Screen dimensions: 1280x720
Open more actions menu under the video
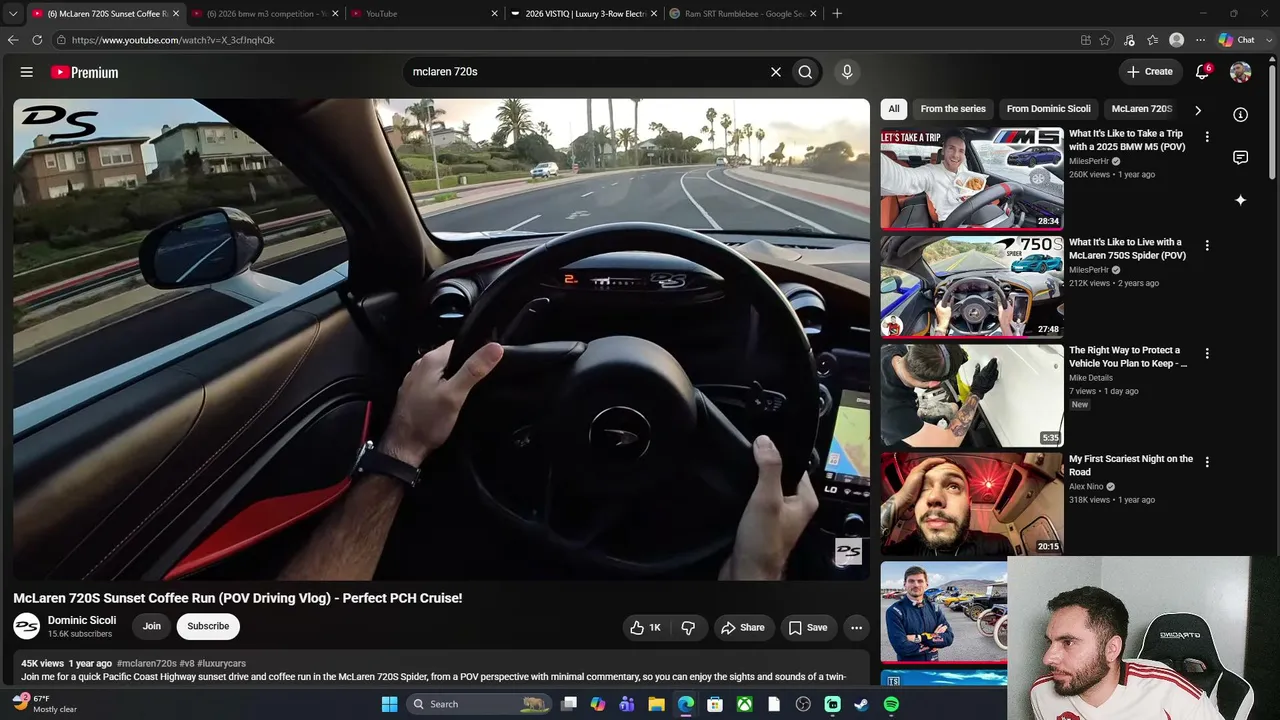tap(856, 628)
